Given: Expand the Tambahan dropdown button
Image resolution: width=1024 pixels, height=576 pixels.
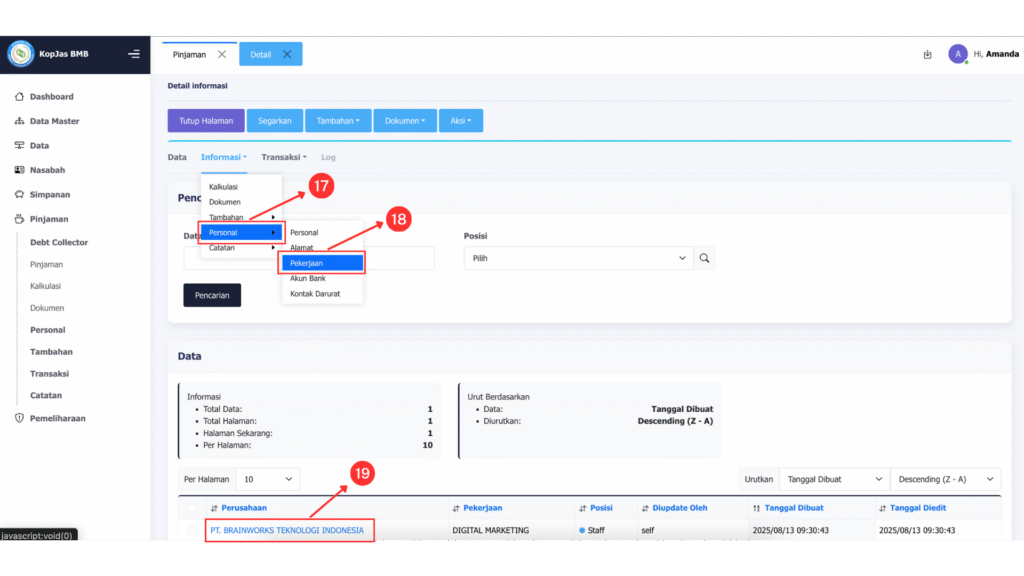Looking at the screenshot, I should point(338,121).
